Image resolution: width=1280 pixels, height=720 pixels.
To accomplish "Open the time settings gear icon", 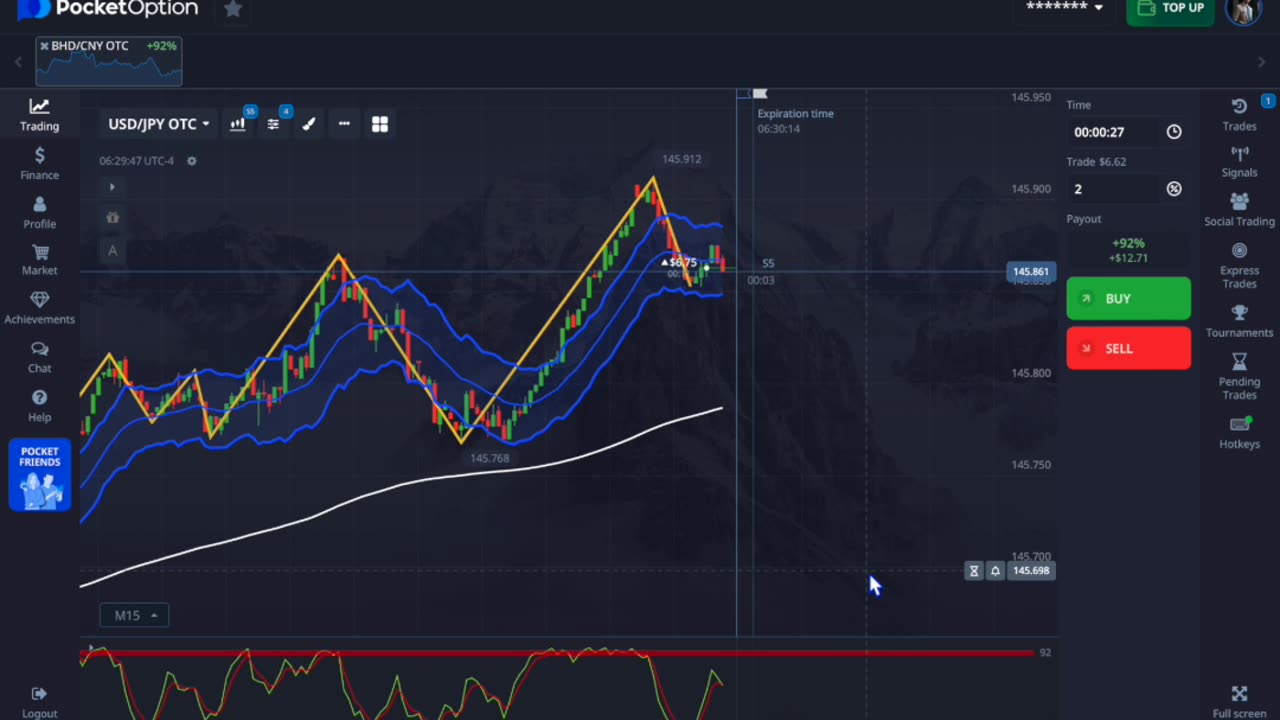I will [192, 161].
